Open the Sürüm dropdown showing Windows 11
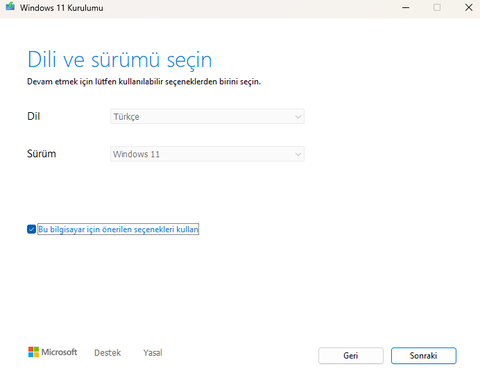 (x=207, y=154)
